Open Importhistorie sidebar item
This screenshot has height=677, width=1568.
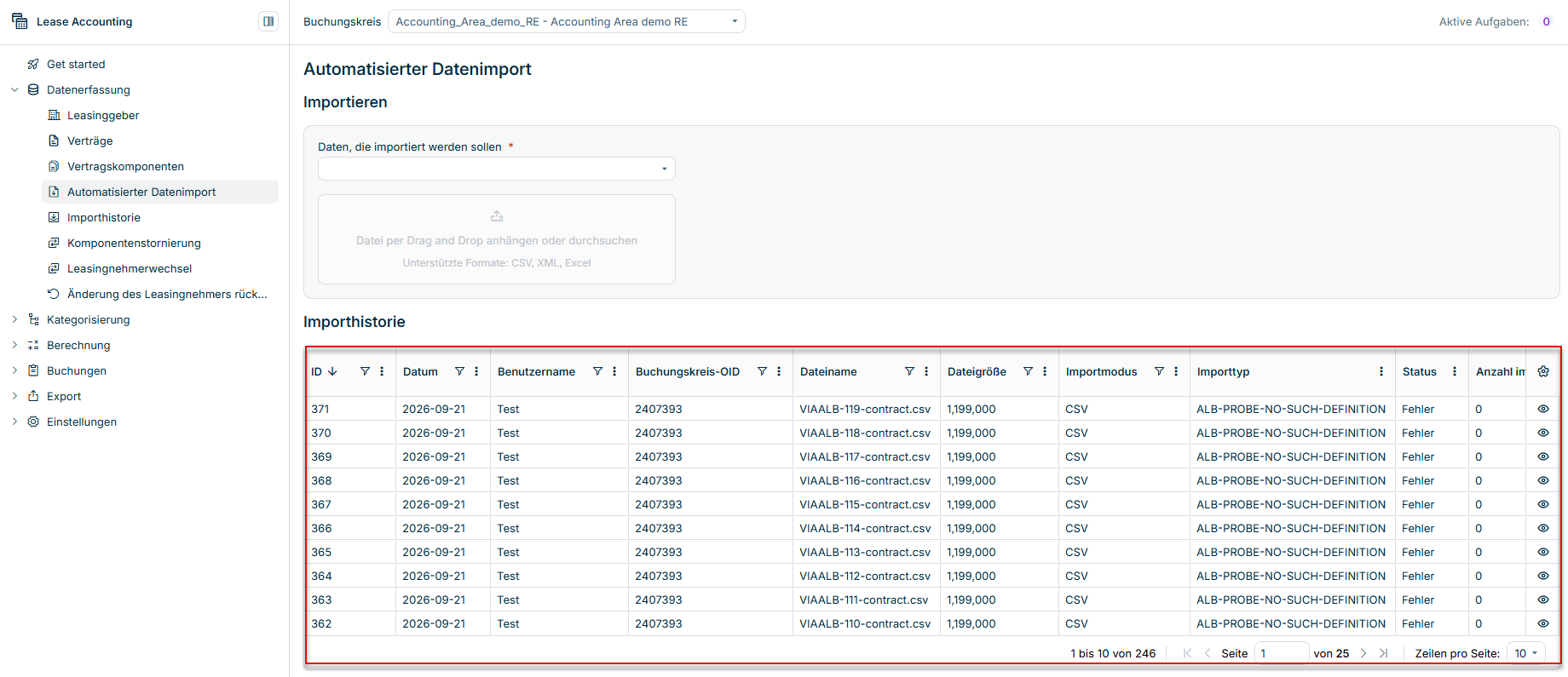click(x=104, y=217)
